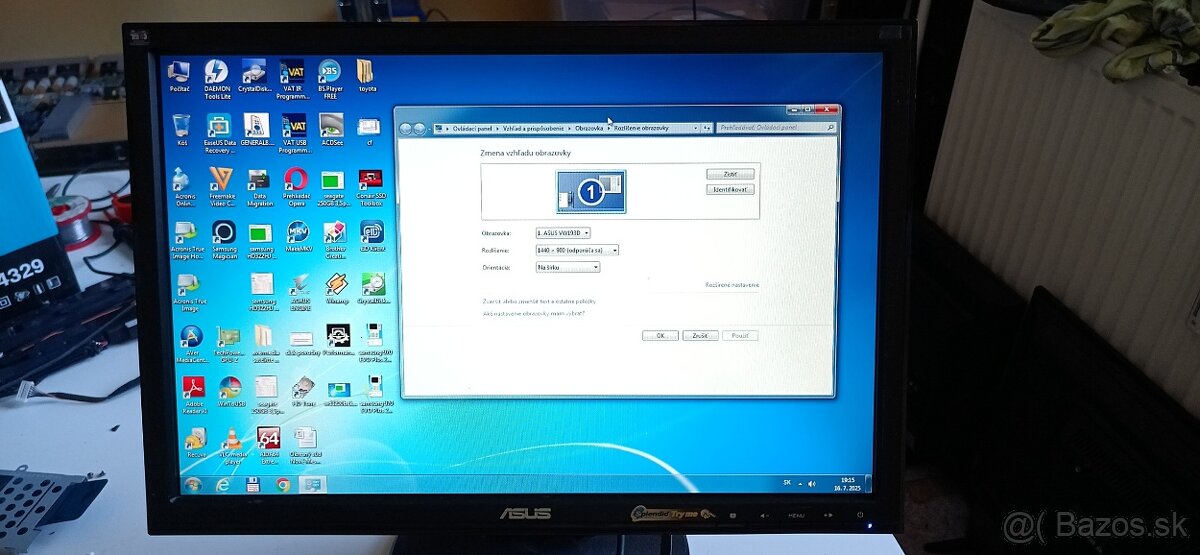The width and height of the screenshot is (1200, 555).
Task: Confirm with the OK button
Action: (x=660, y=336)
